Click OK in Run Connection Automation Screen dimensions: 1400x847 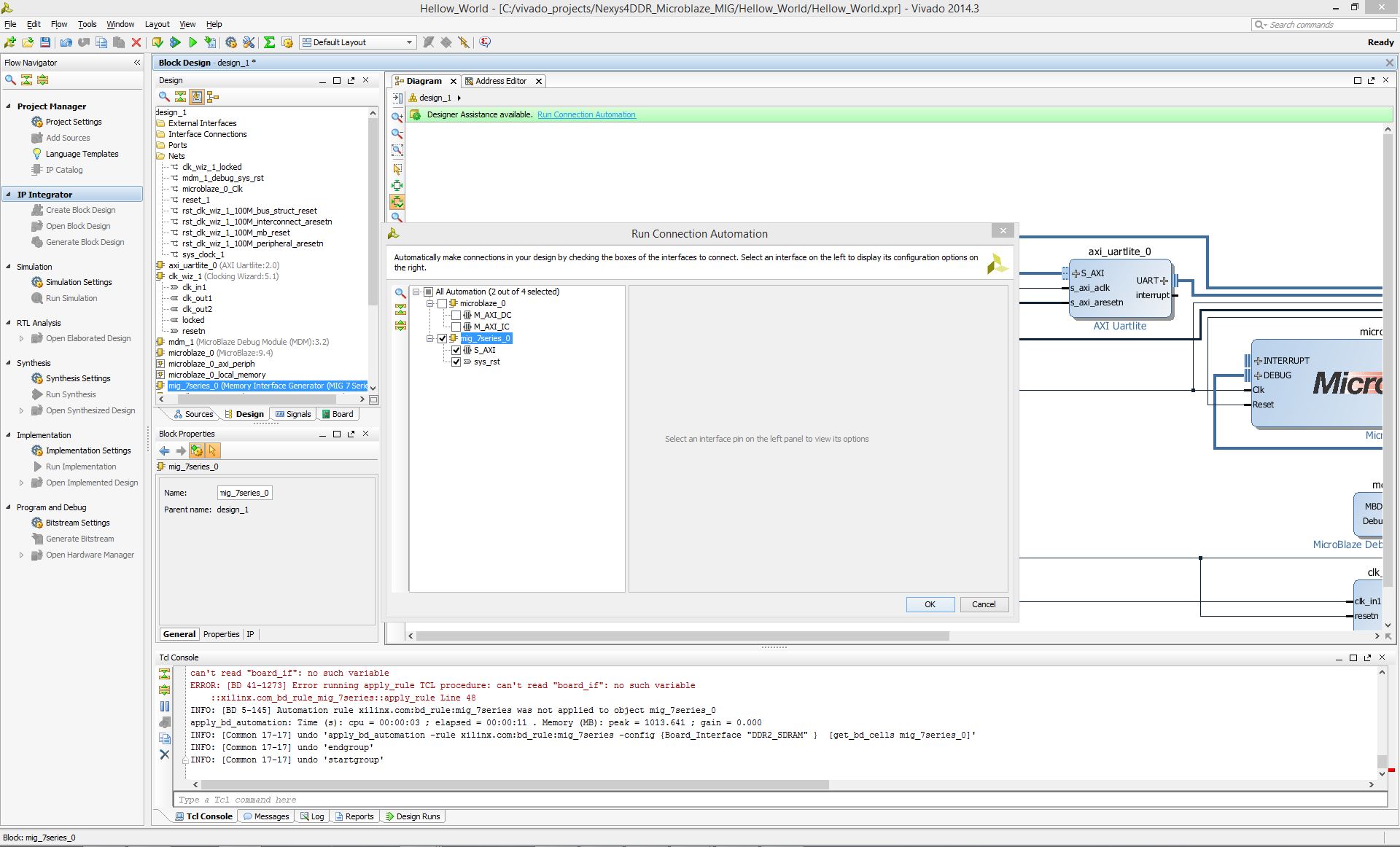[x=930, y=604]
